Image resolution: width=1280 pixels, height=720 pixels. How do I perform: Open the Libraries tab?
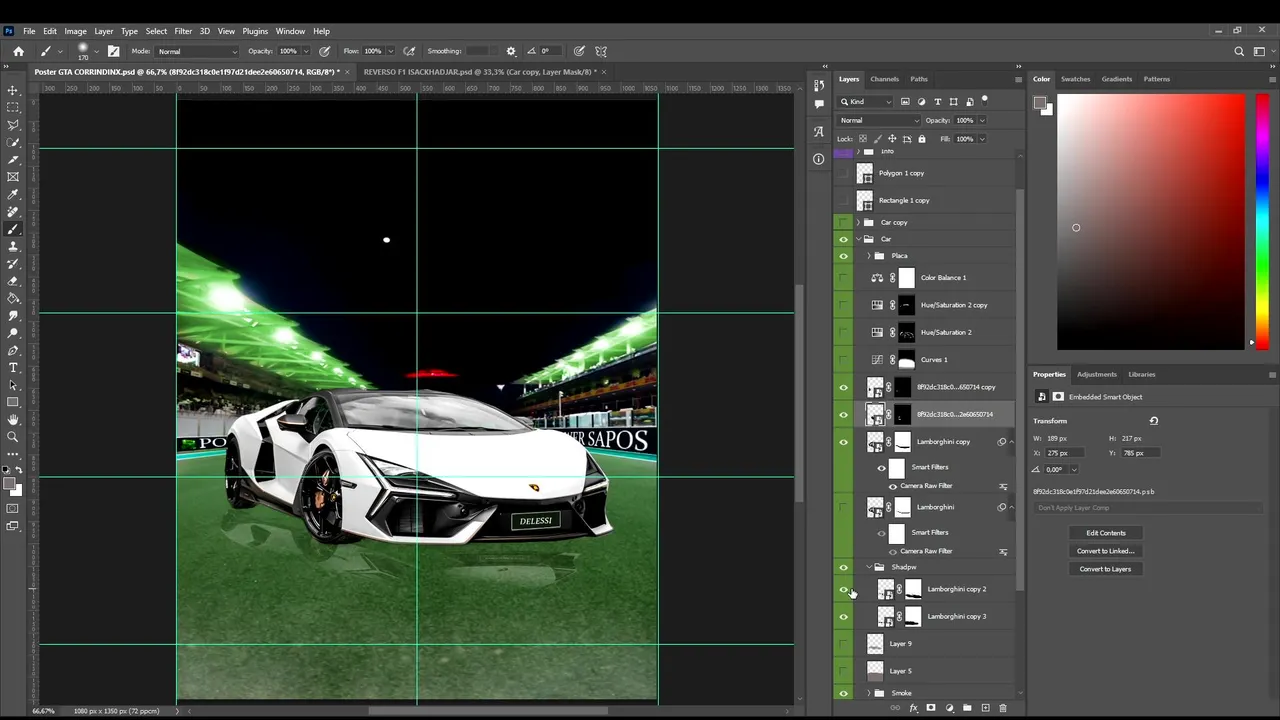(x=1141, y=374)
